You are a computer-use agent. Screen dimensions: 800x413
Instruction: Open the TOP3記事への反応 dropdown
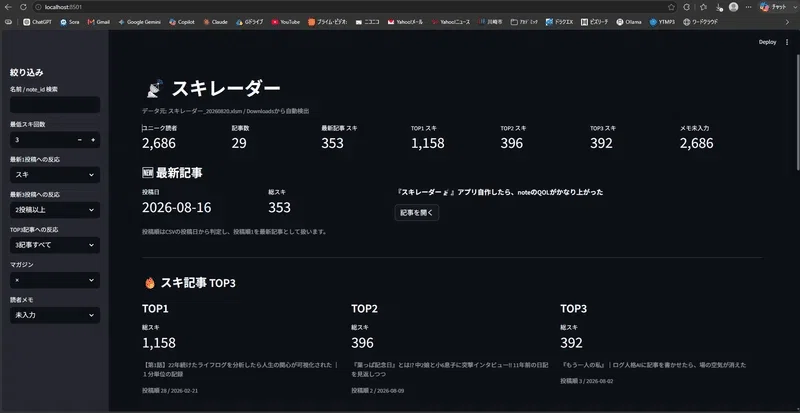55,245
